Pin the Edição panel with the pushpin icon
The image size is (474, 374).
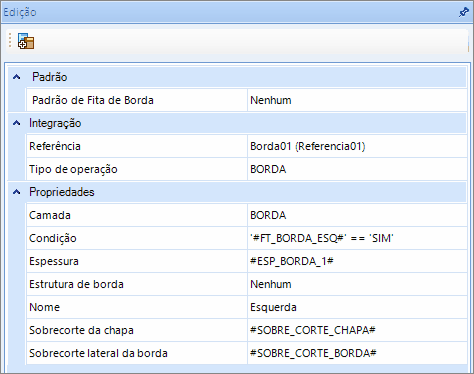coord(464,12)
